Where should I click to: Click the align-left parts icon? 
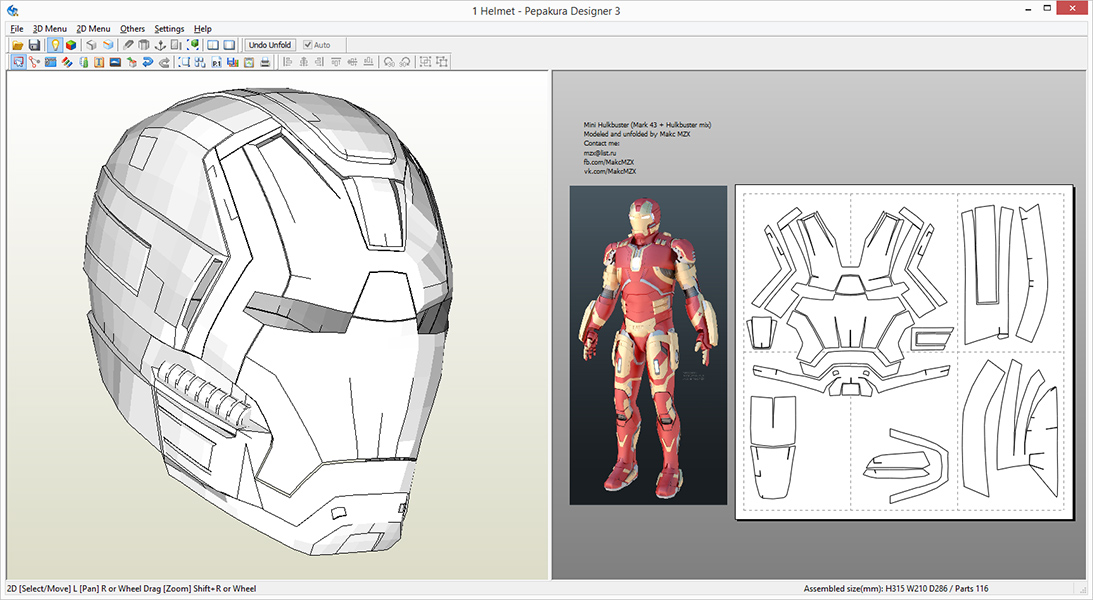[288, 62]
